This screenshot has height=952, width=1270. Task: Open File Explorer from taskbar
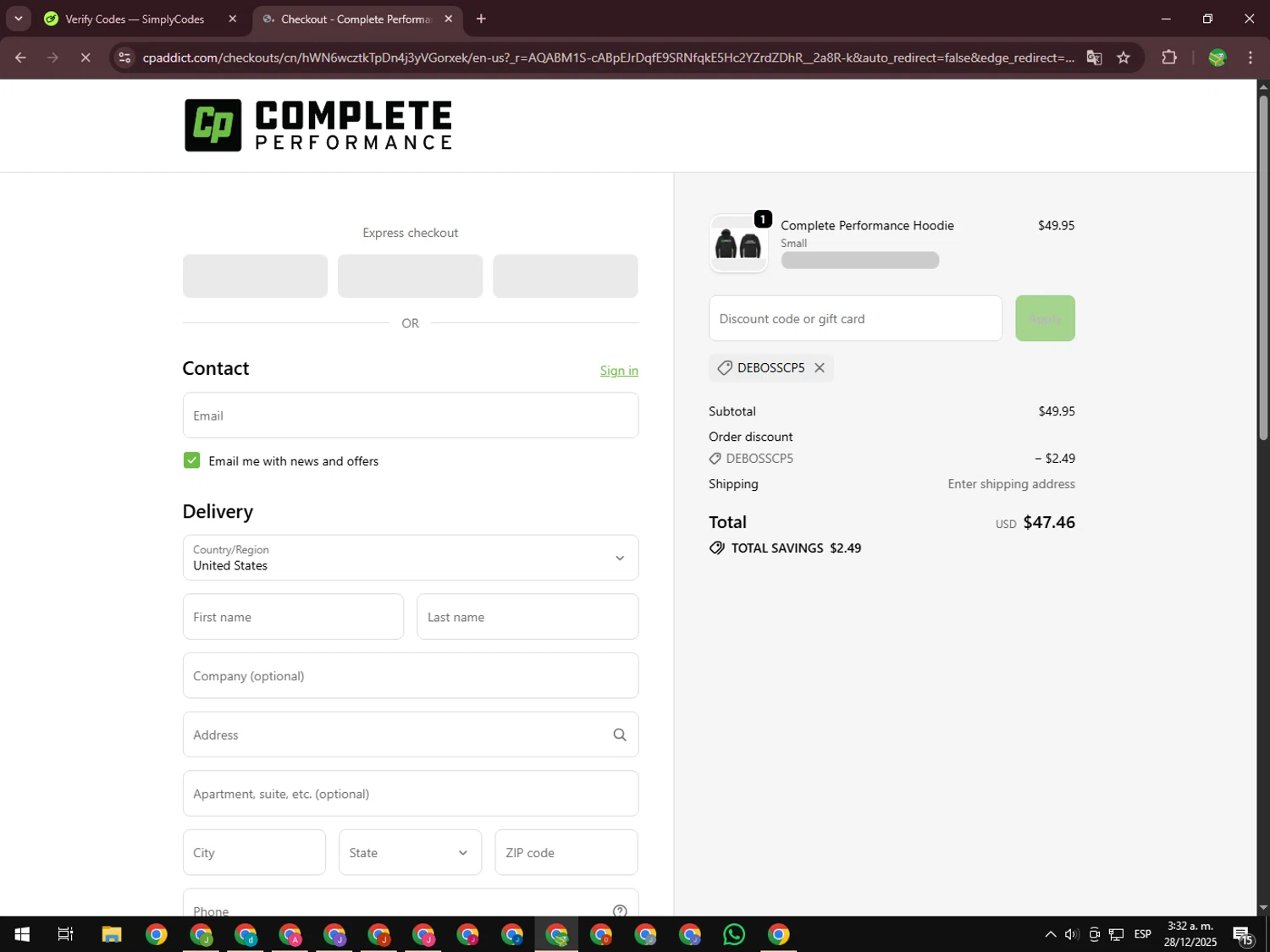112,934
